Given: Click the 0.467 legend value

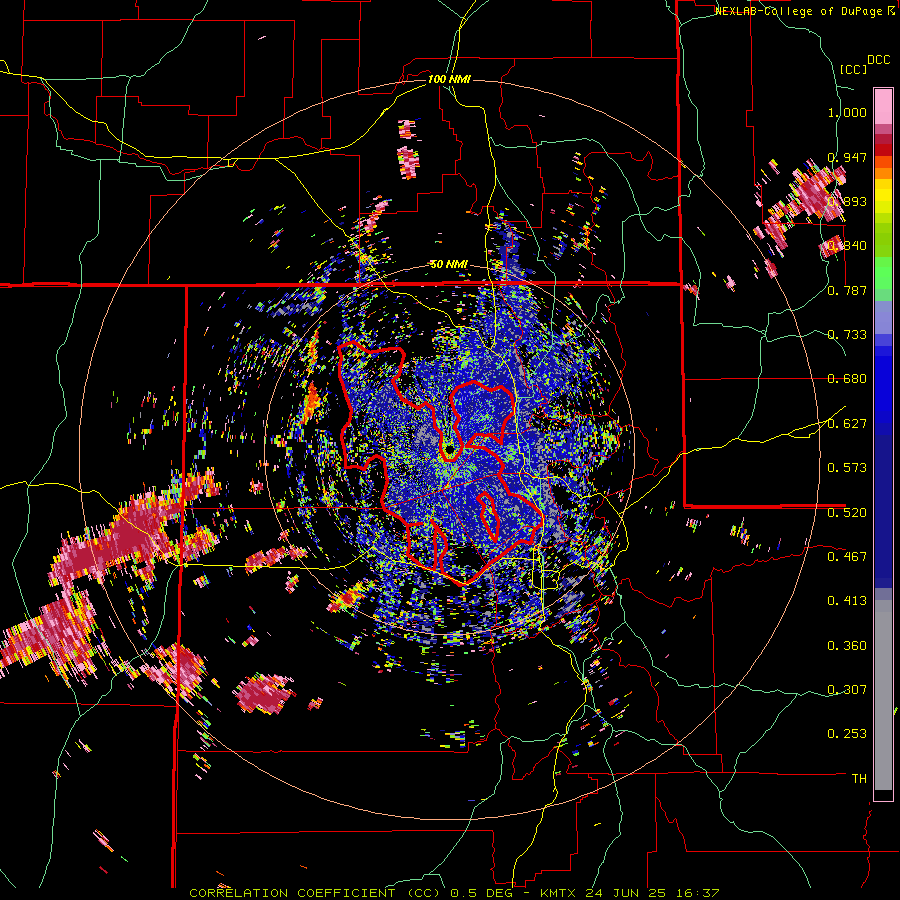Looking at the screenshot, I should (847, 557).
